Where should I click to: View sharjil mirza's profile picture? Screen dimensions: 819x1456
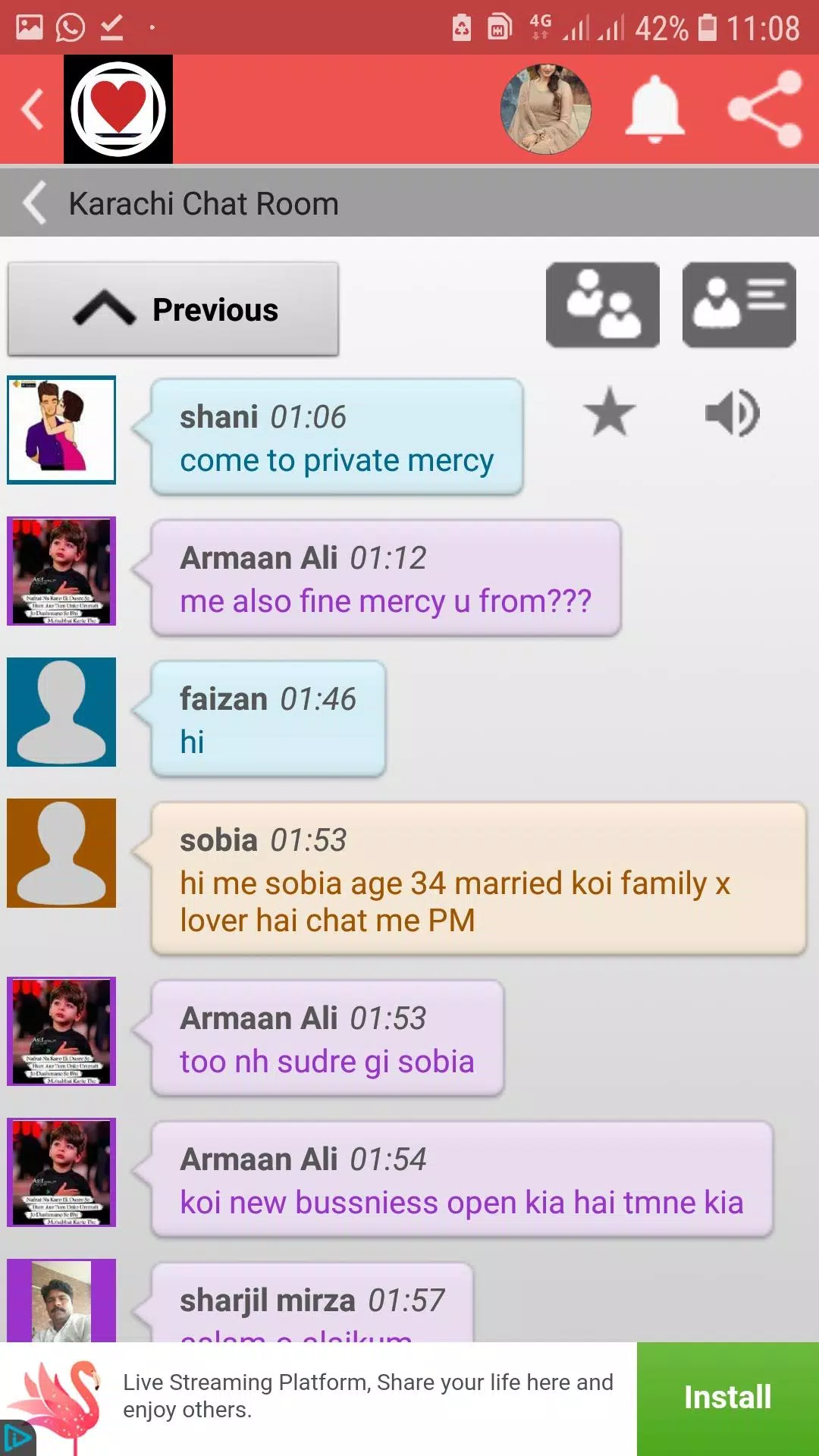[x=61, y=1301]
